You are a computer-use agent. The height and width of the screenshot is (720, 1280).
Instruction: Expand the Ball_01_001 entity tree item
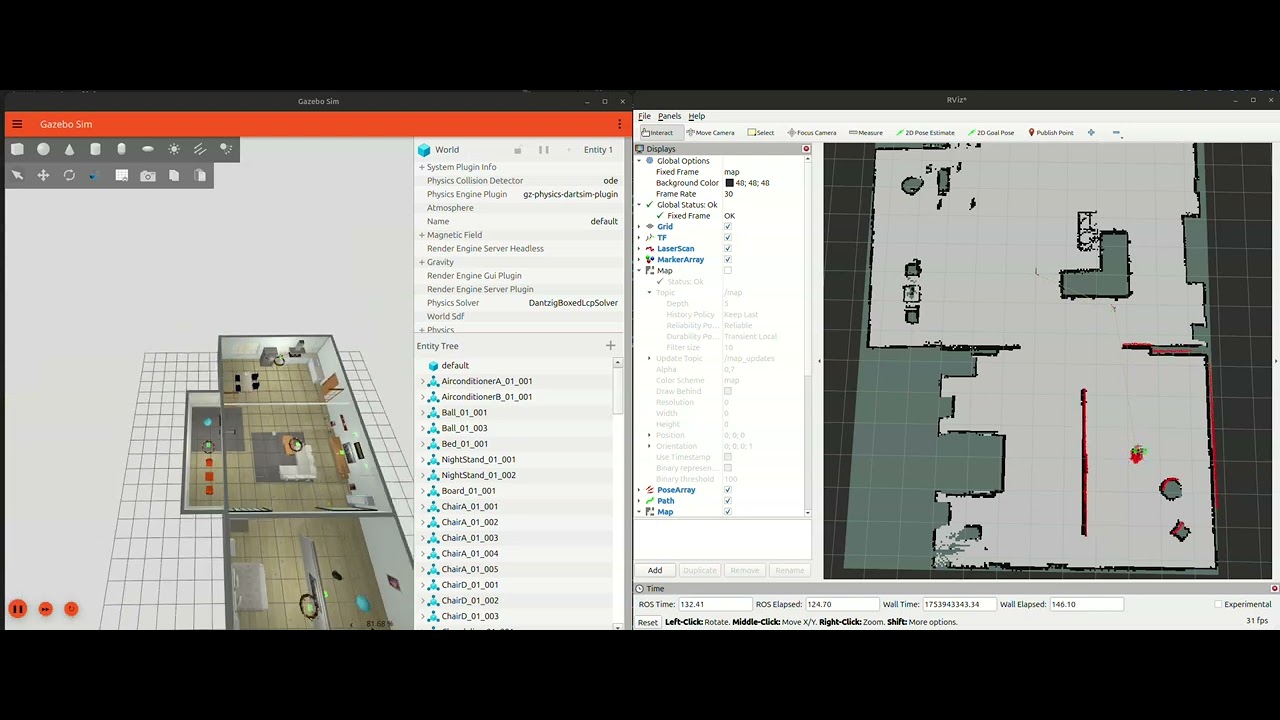[423, 412]
